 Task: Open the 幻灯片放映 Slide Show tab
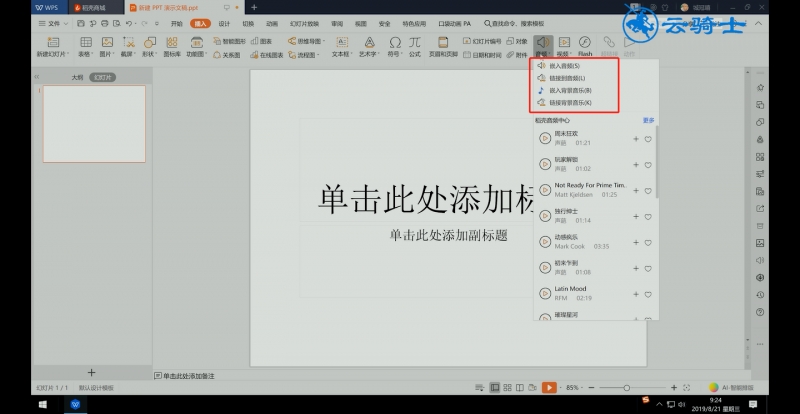pos(304,23)
